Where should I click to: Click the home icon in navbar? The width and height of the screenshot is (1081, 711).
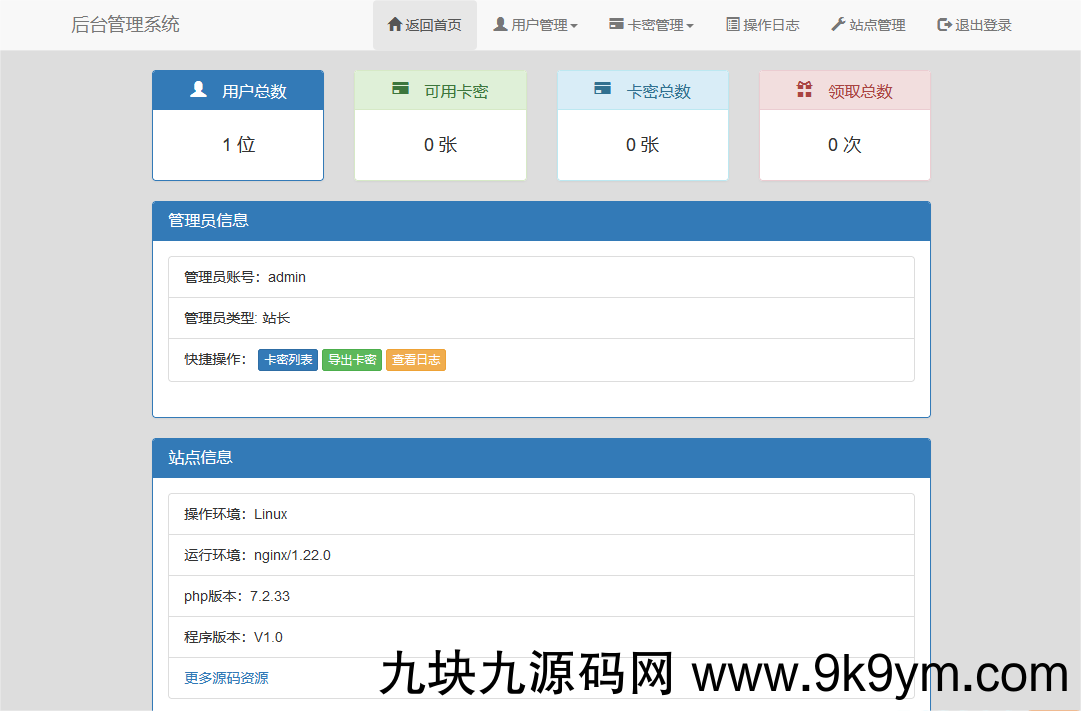[x=394, y=24]
